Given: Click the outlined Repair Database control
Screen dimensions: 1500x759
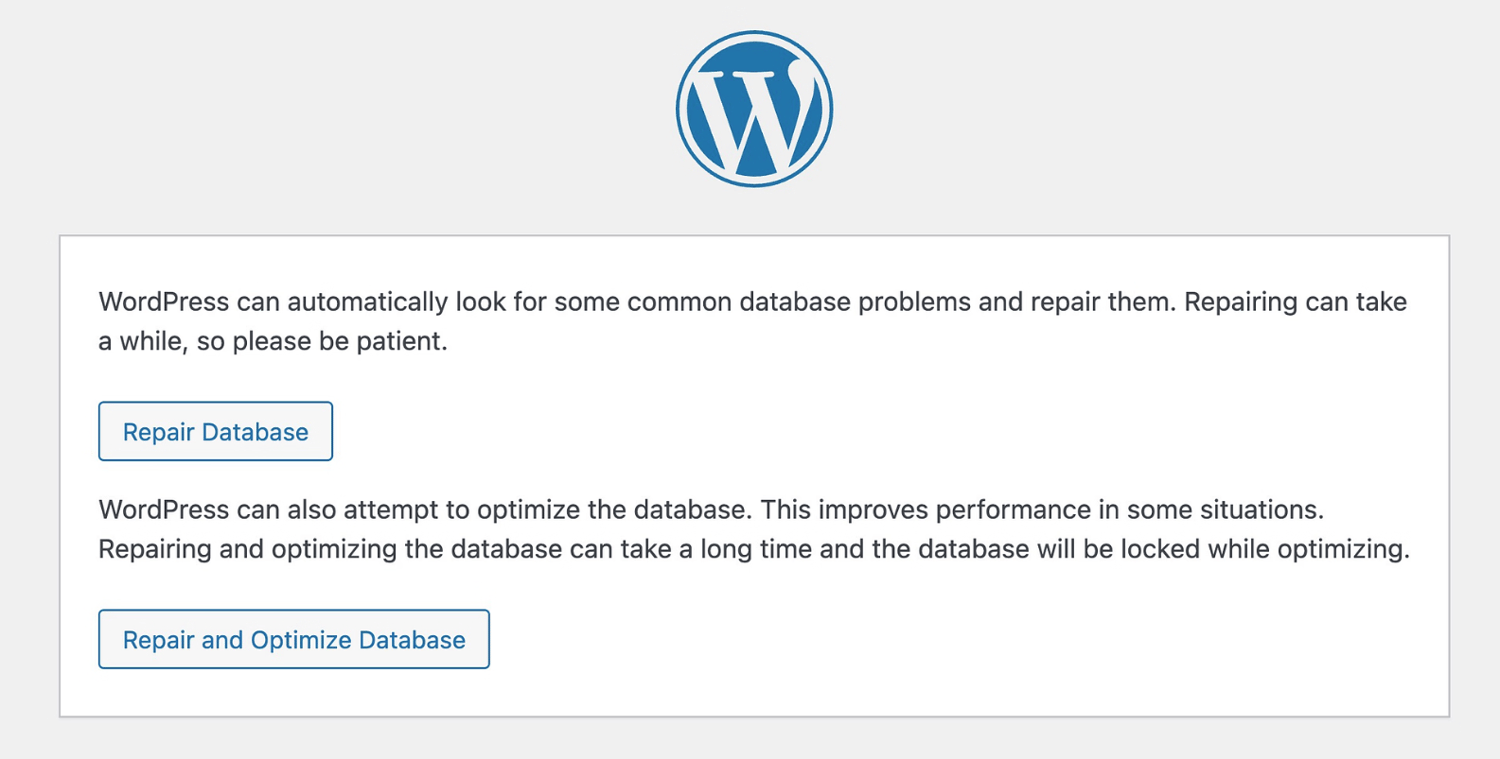Looking at the screenshot, I should (214, 431).
